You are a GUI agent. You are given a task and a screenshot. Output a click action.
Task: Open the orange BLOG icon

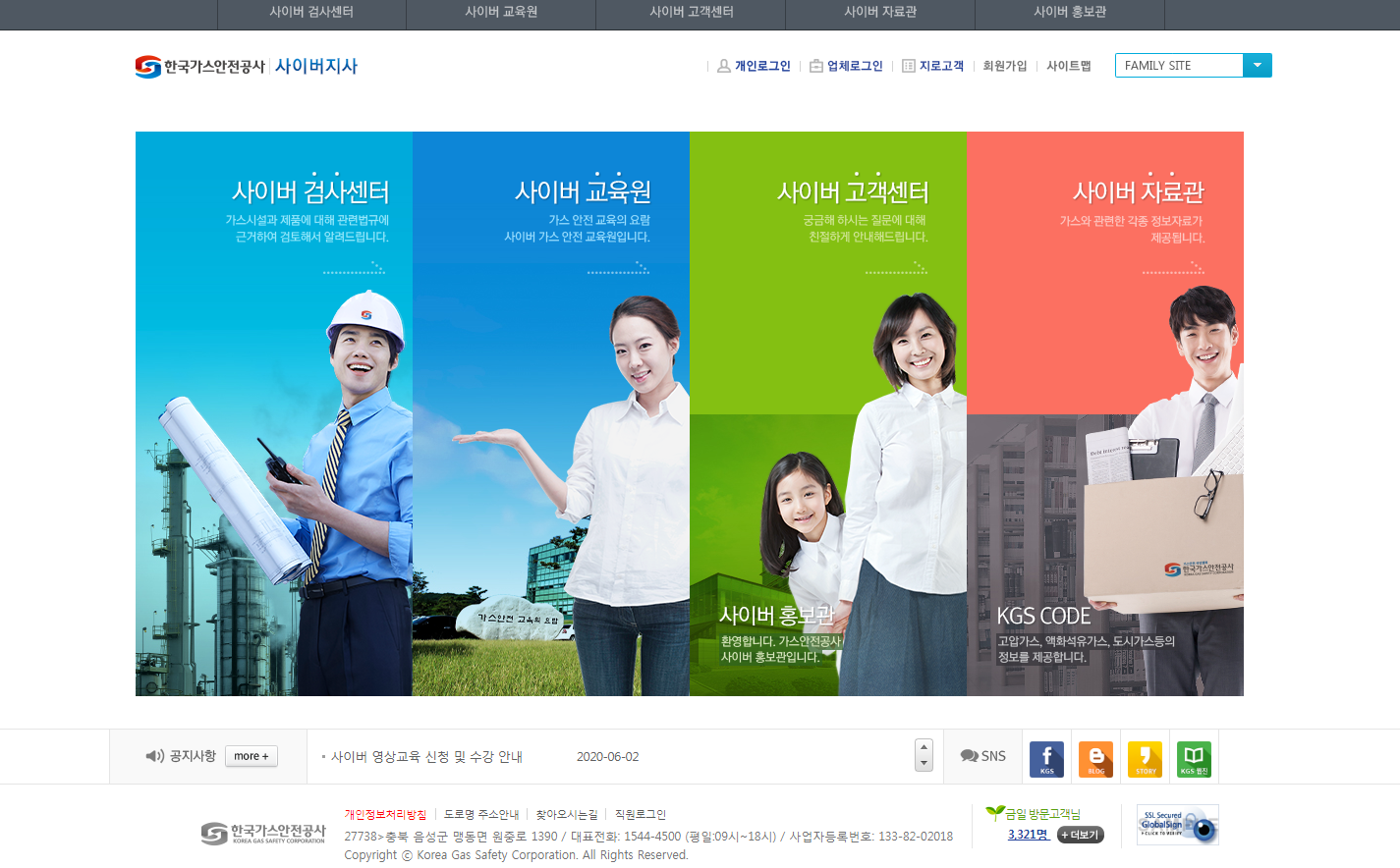click(x=1094, y=758)
